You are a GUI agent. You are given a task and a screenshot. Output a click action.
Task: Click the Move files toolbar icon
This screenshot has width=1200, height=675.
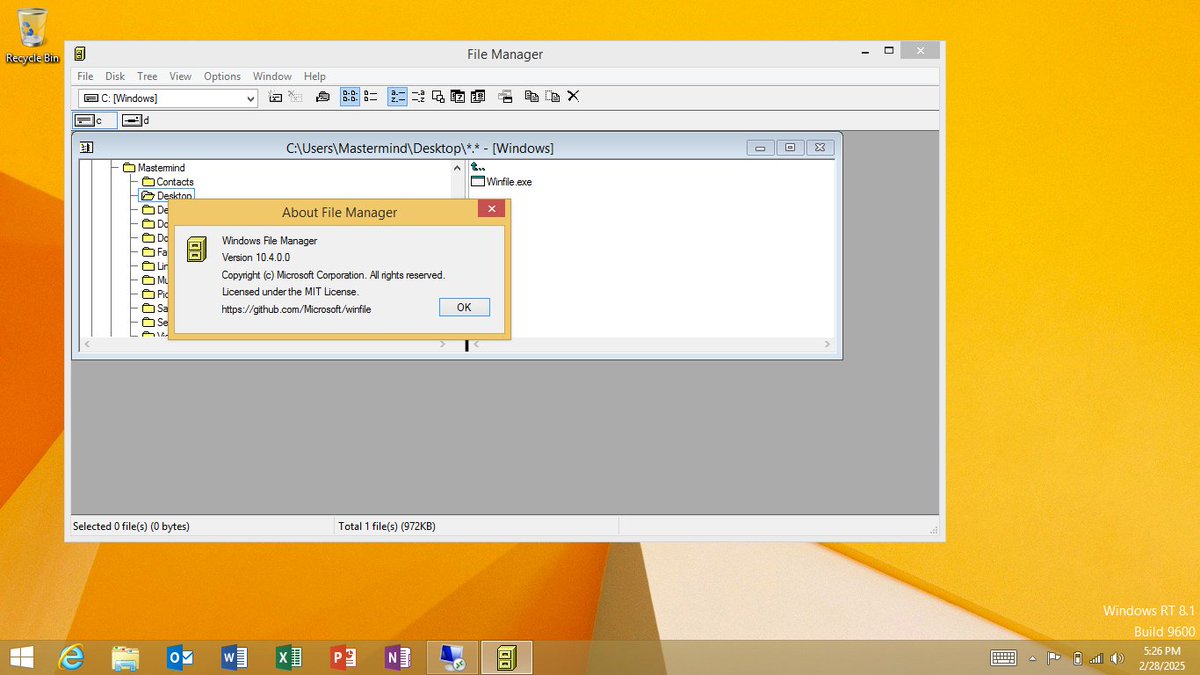coord(552,97)
